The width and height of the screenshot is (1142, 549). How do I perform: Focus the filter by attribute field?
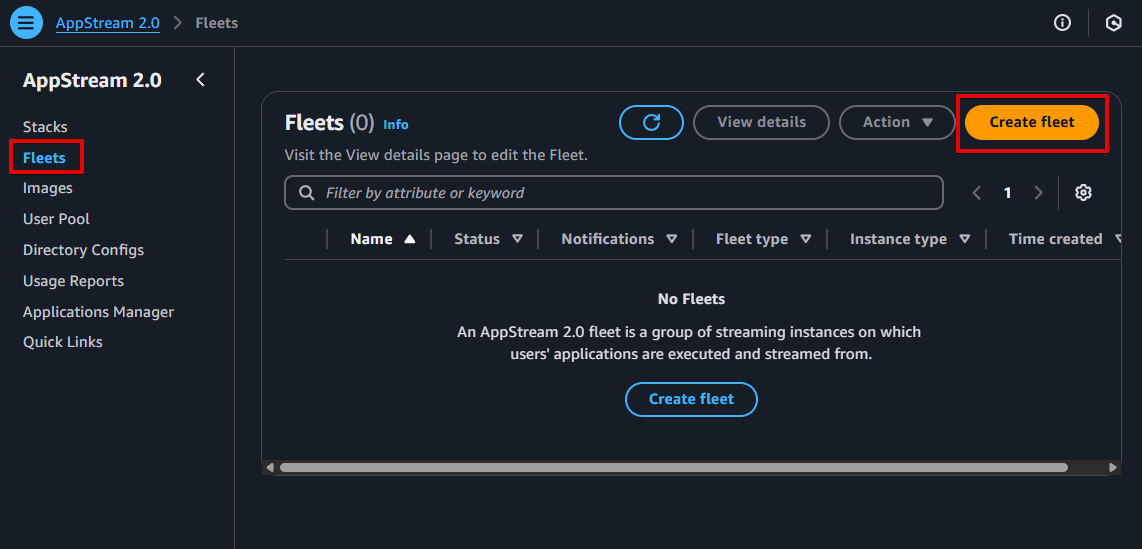pyautogui.click(x=613, y=193)
